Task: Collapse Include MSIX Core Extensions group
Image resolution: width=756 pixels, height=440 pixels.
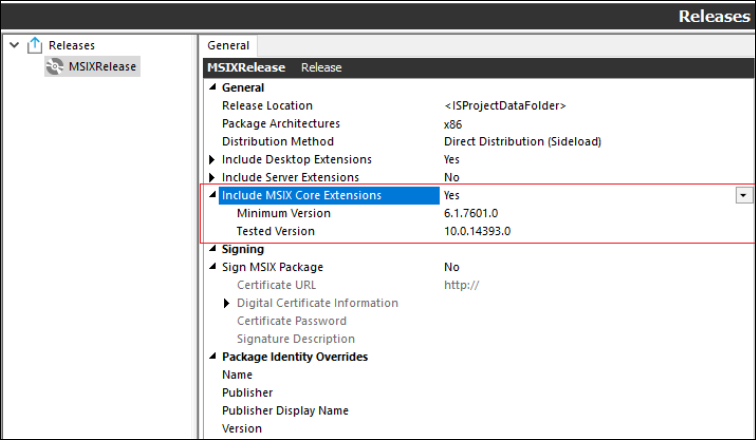Action: 212,196
